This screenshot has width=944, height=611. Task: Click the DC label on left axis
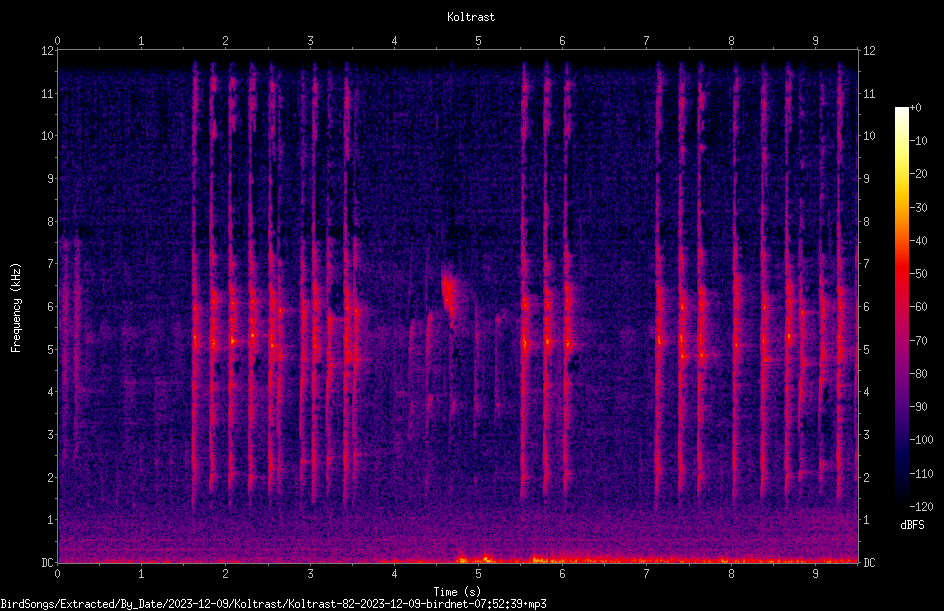(48, 562)
